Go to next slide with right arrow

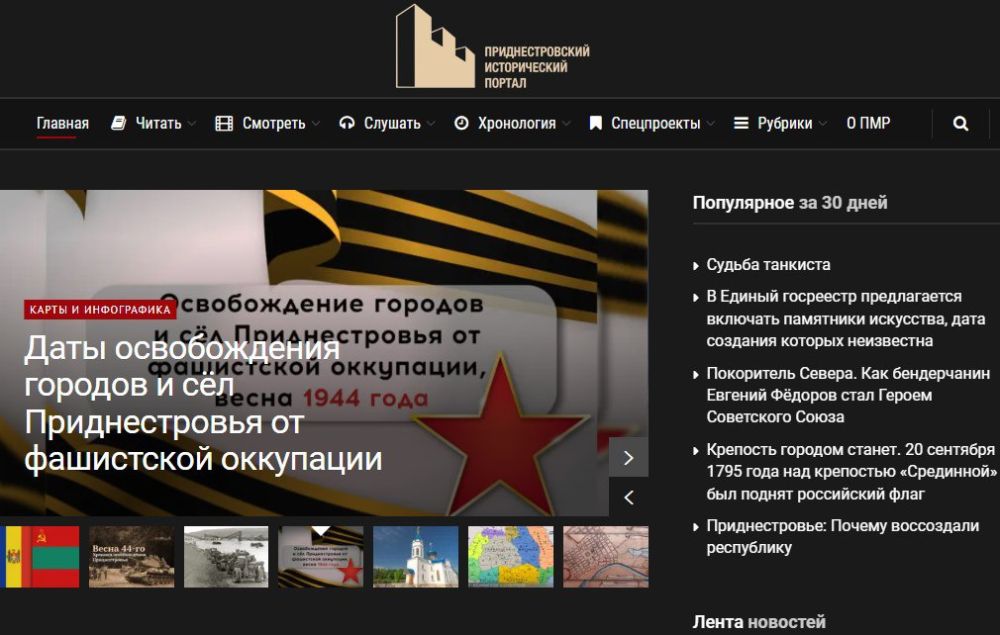(628, 457)
